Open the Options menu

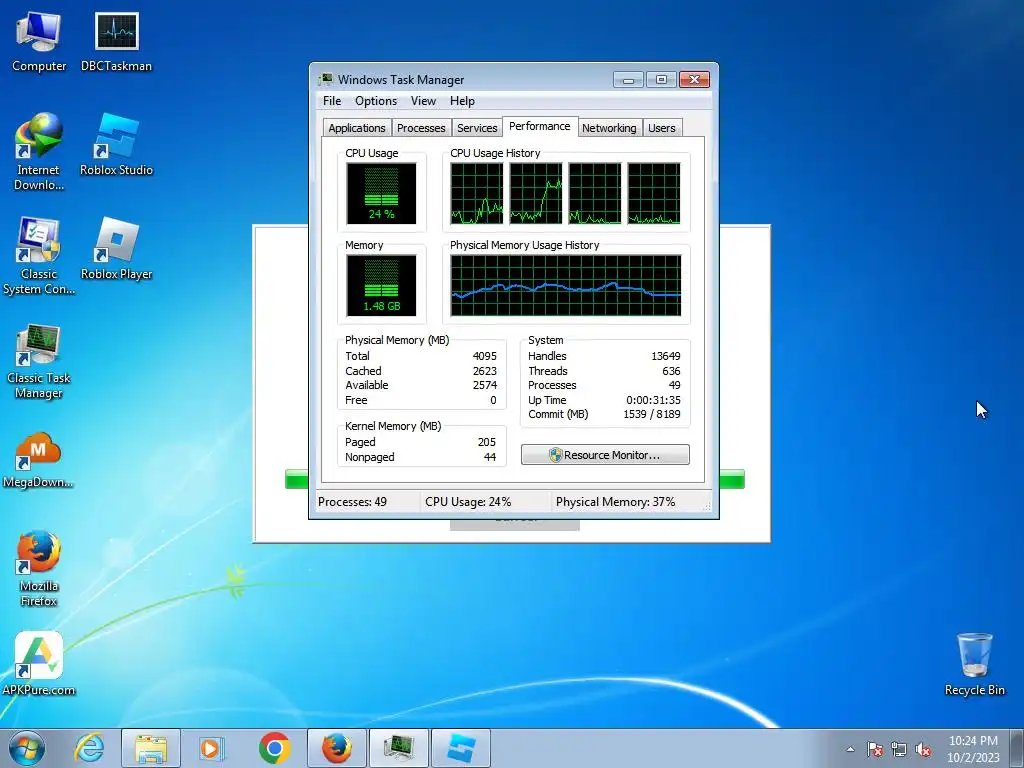[x=376, y=101]
